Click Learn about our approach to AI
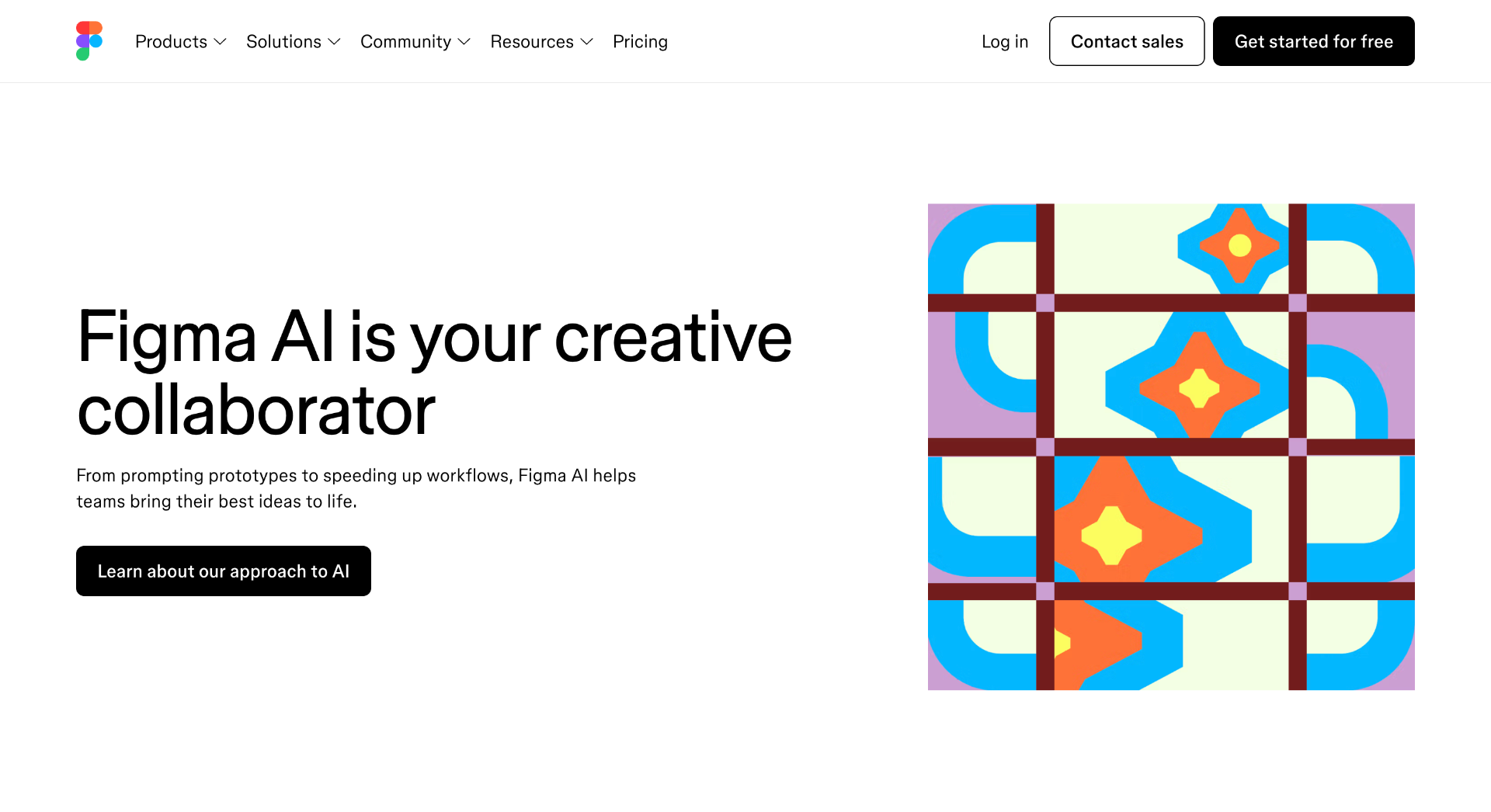Viewport: 1491px width, 812px height. coord(224,571)
